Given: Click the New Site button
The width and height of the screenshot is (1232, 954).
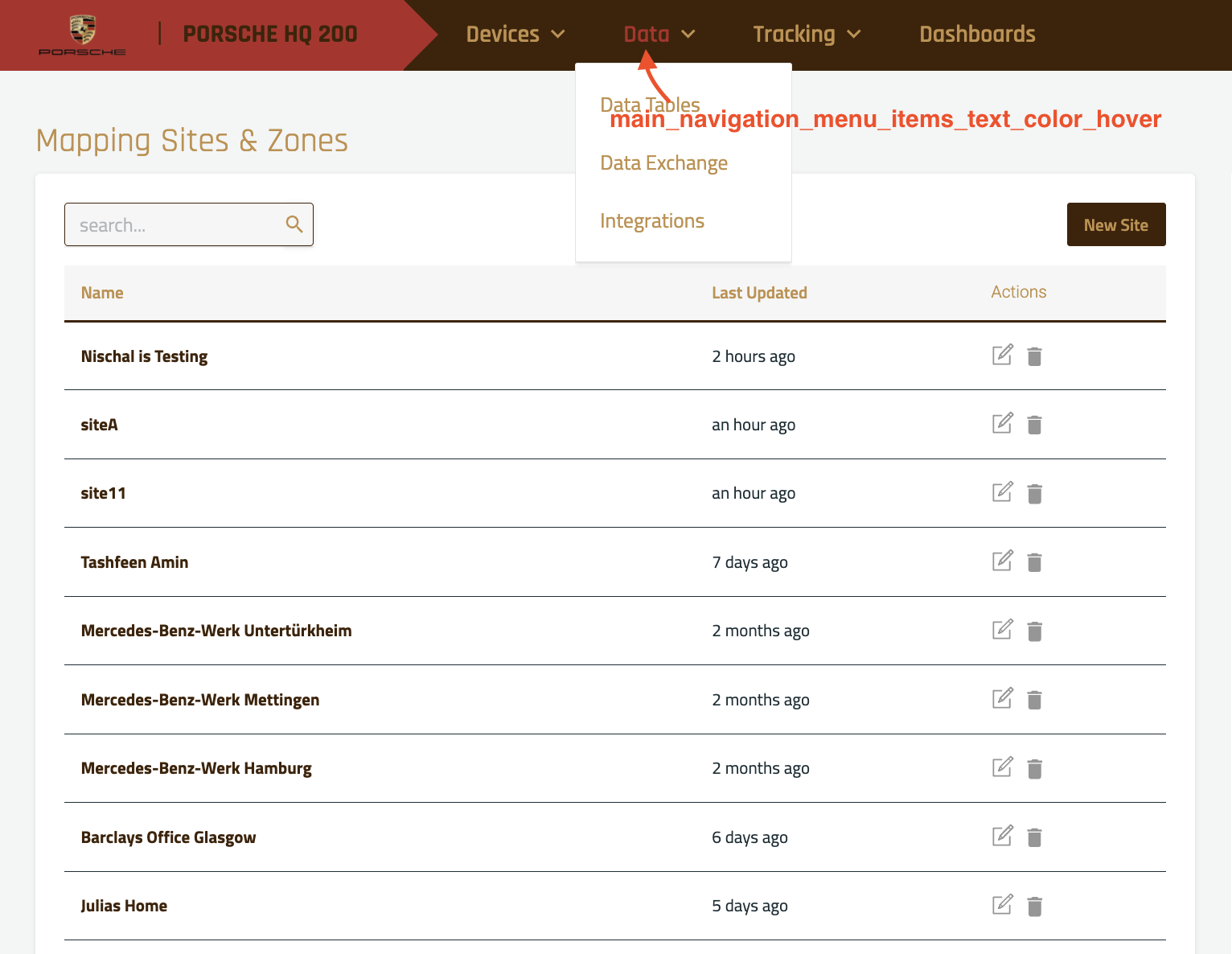Looking at the screenshot, I should click(1115, 225).
